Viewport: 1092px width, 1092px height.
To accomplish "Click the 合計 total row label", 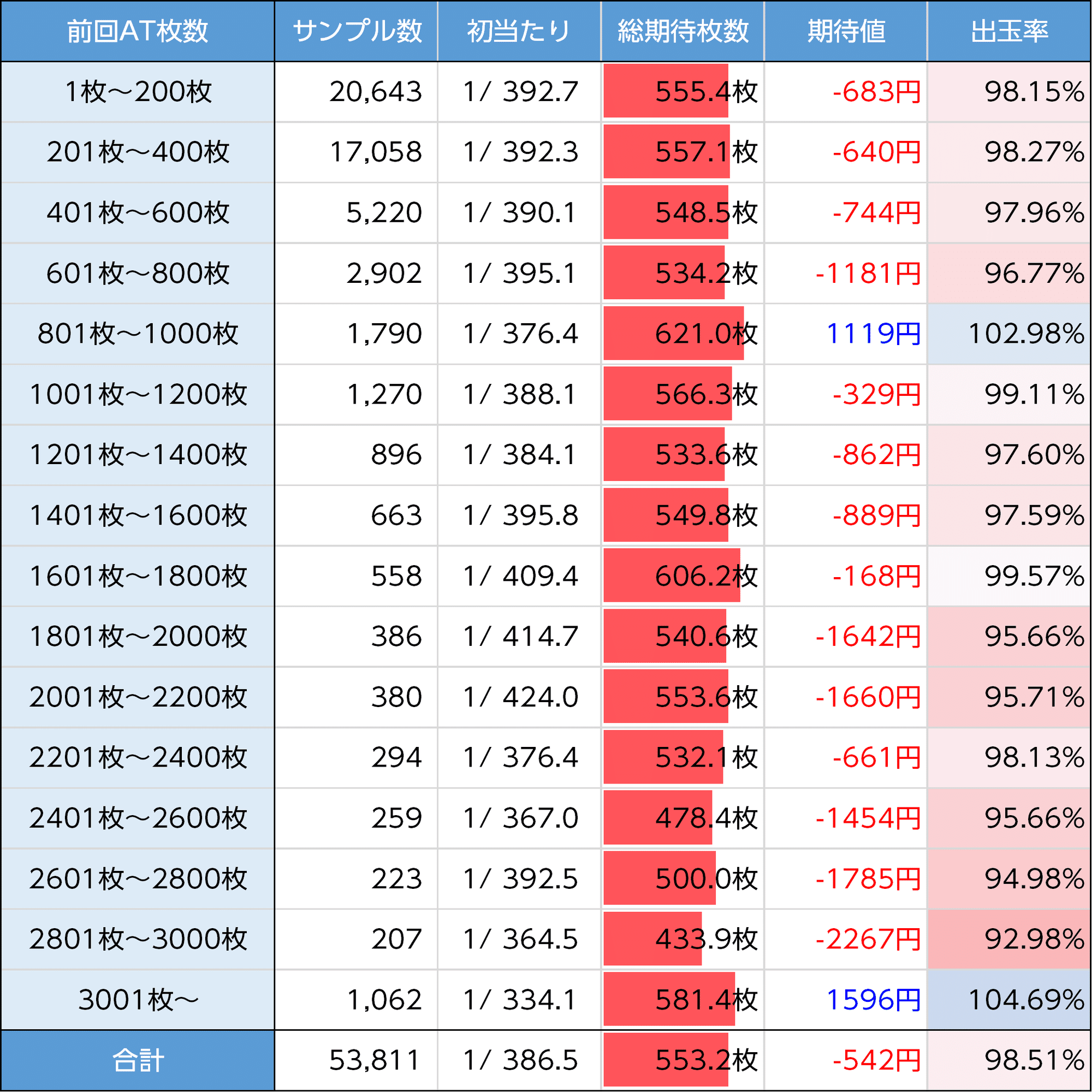I will point(138,1060).
